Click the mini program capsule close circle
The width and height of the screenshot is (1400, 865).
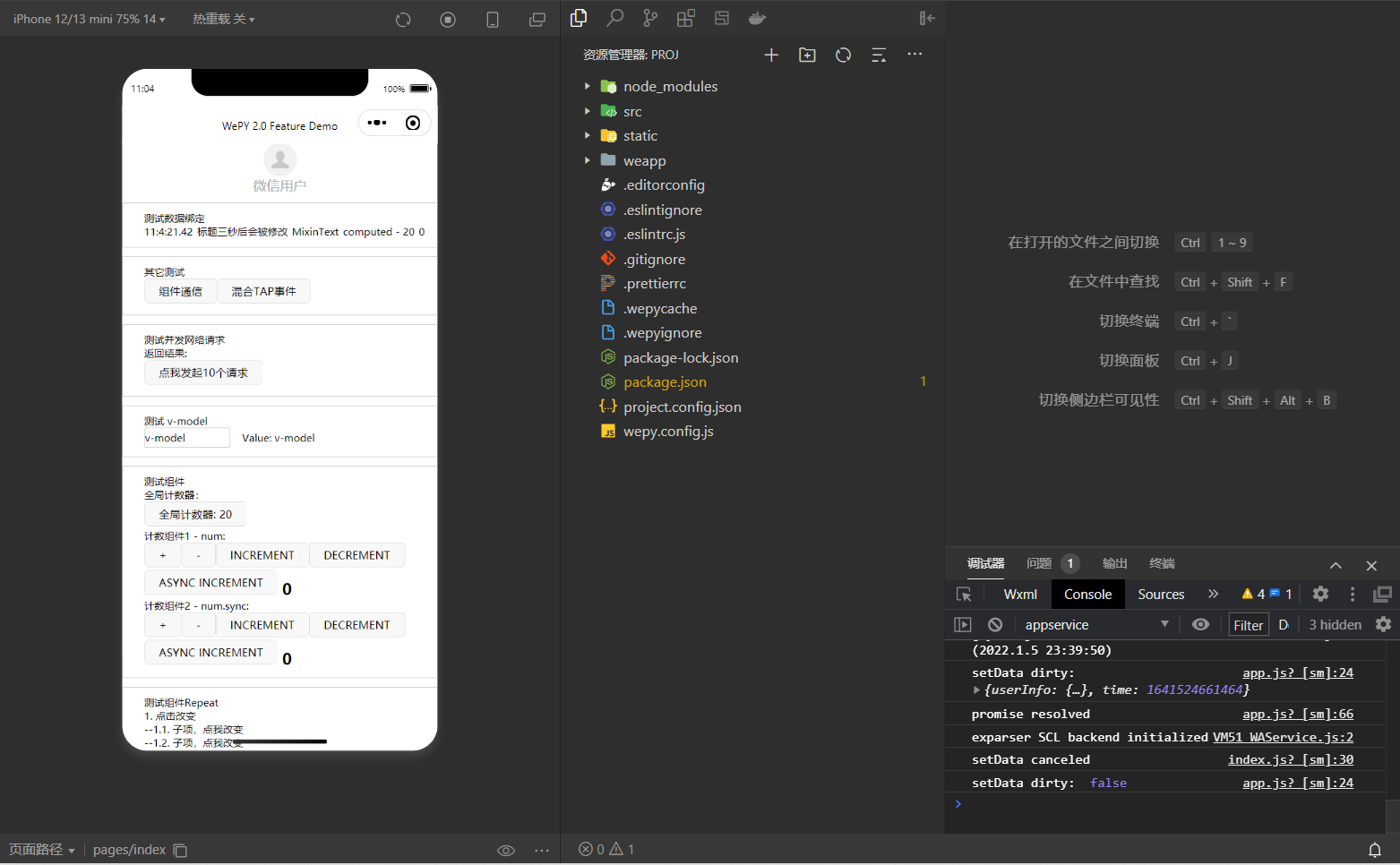tap(413, 123)
